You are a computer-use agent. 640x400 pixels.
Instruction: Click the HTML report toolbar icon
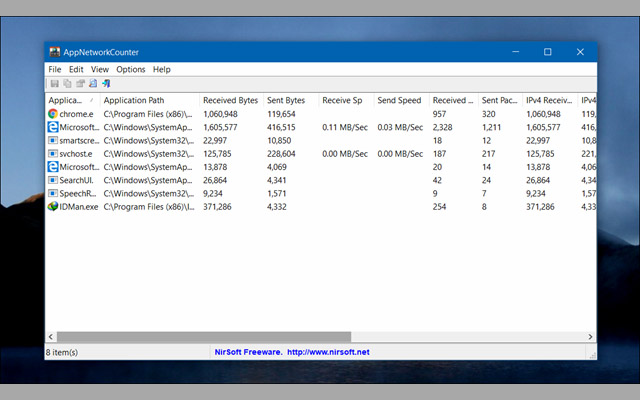pyautogui.click(x=92, y=83)
